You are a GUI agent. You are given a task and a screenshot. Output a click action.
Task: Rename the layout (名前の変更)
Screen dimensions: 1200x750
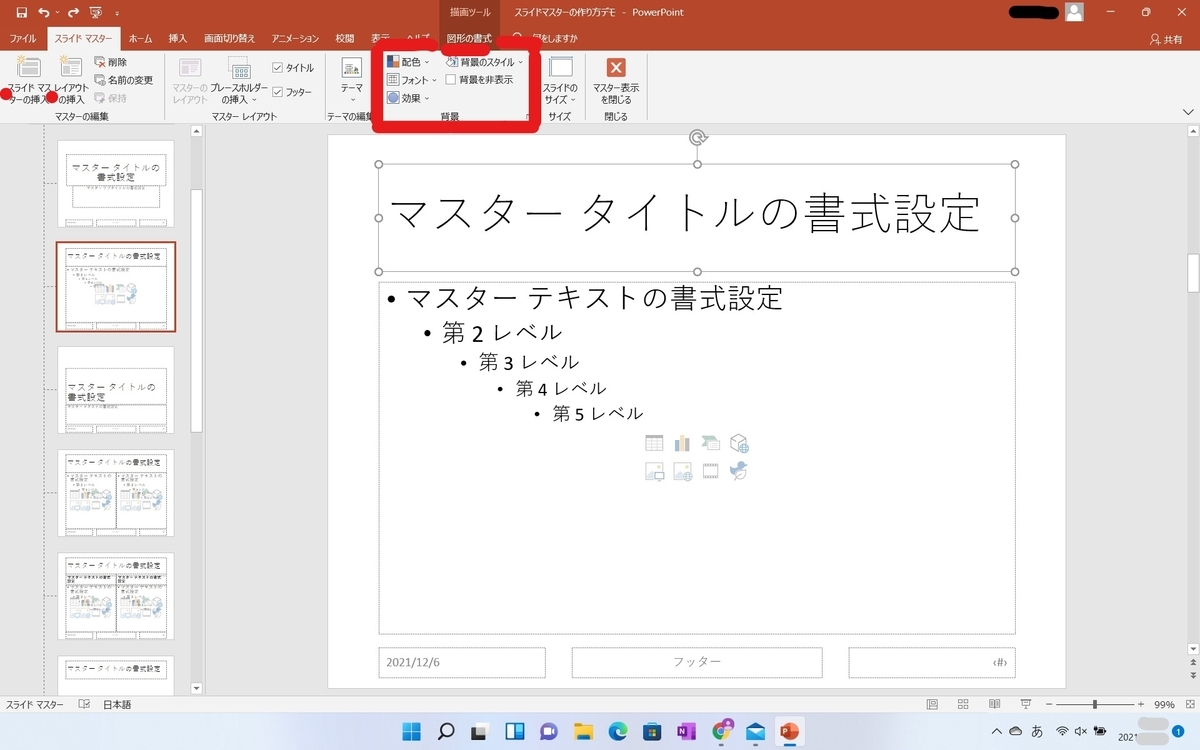124,80
